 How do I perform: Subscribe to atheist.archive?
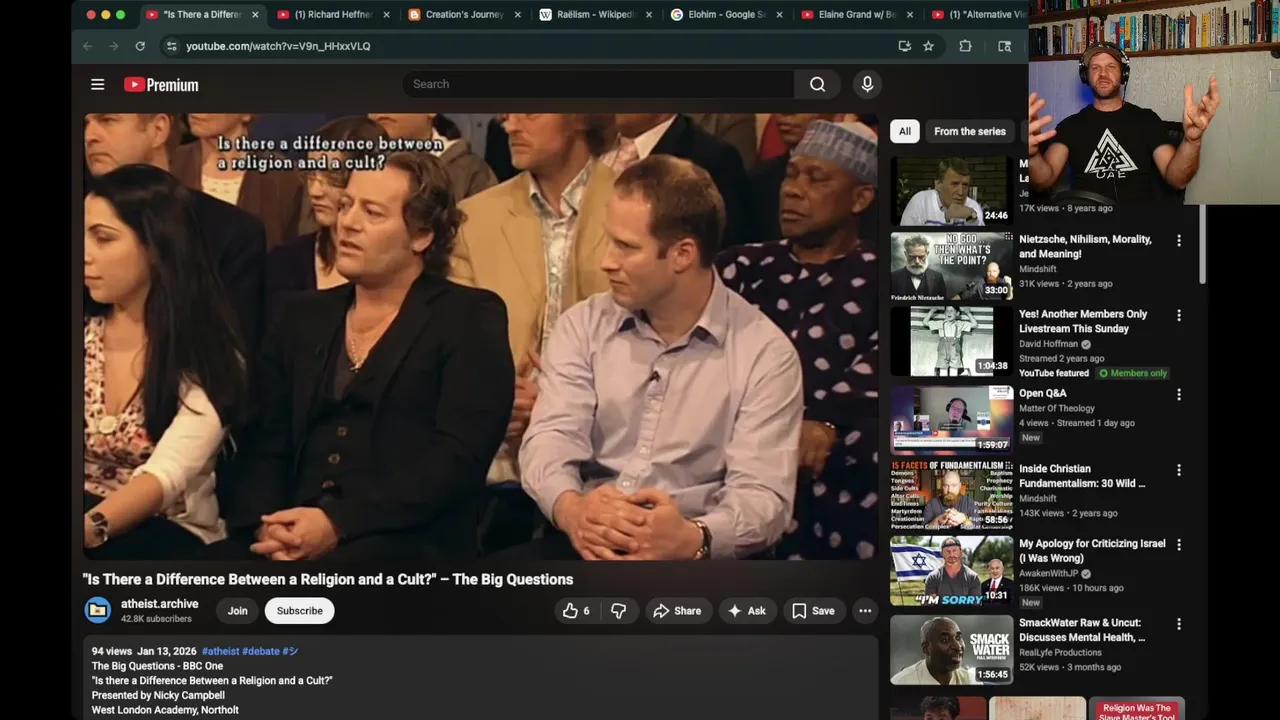tap(299, 611)
